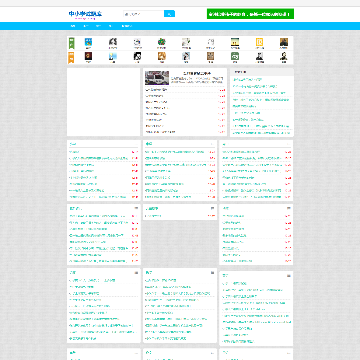Click the small more icon in the single-entry panel header
Screen dimensions: 360x360
coord(212,208)
